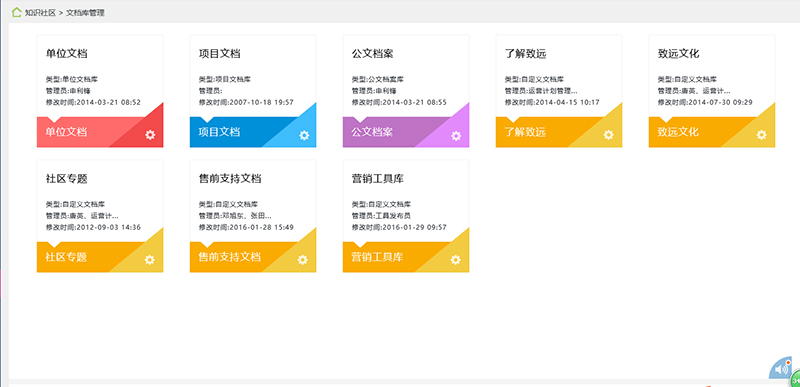Click the orange 社区专题 footer banner
This screenshot has width=800, height=387.
pyautogui.click(x=100, y=257)
